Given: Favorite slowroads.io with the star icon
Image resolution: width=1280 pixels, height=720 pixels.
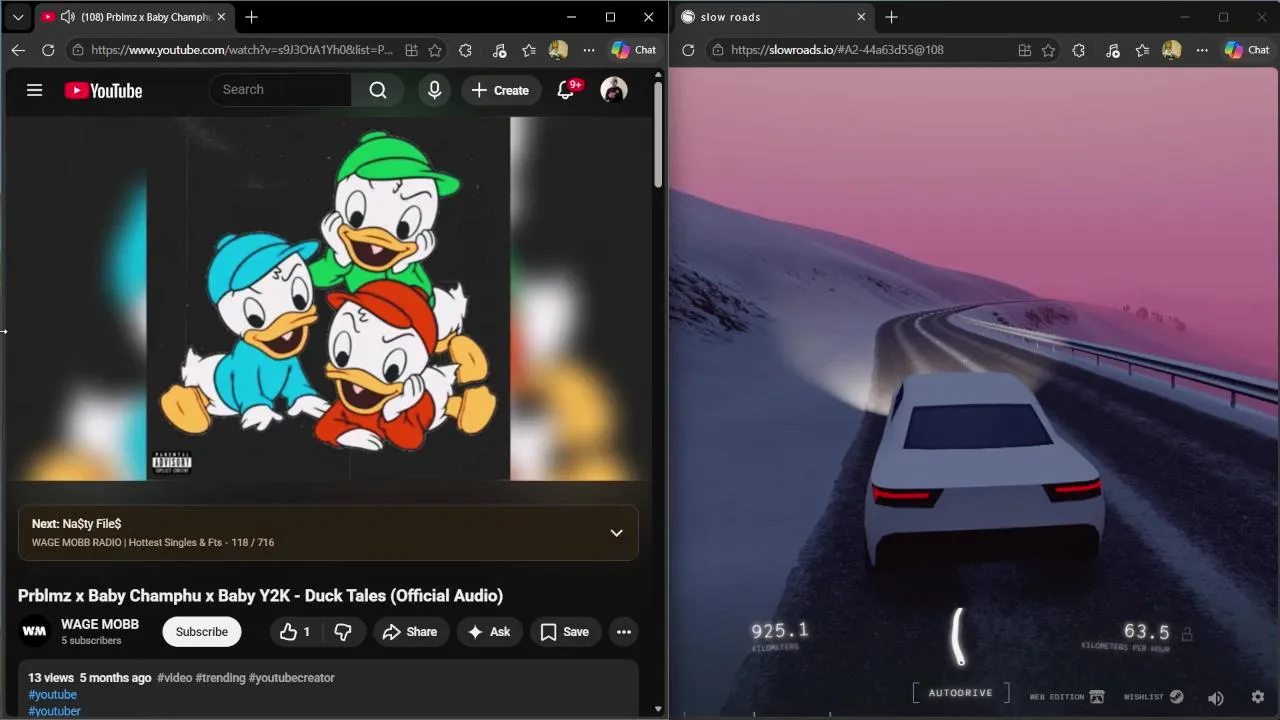Looking at the screenshot, I should (1048, 50).
